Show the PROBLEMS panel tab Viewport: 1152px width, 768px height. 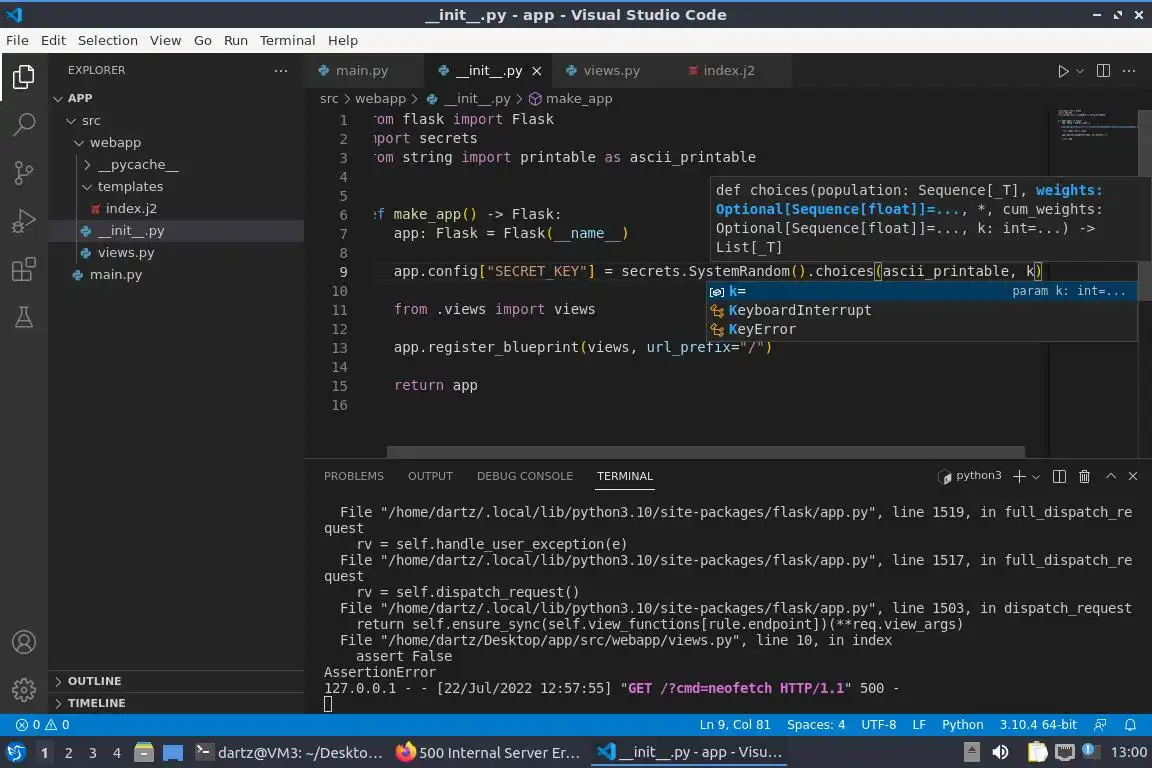pos(353,476)
